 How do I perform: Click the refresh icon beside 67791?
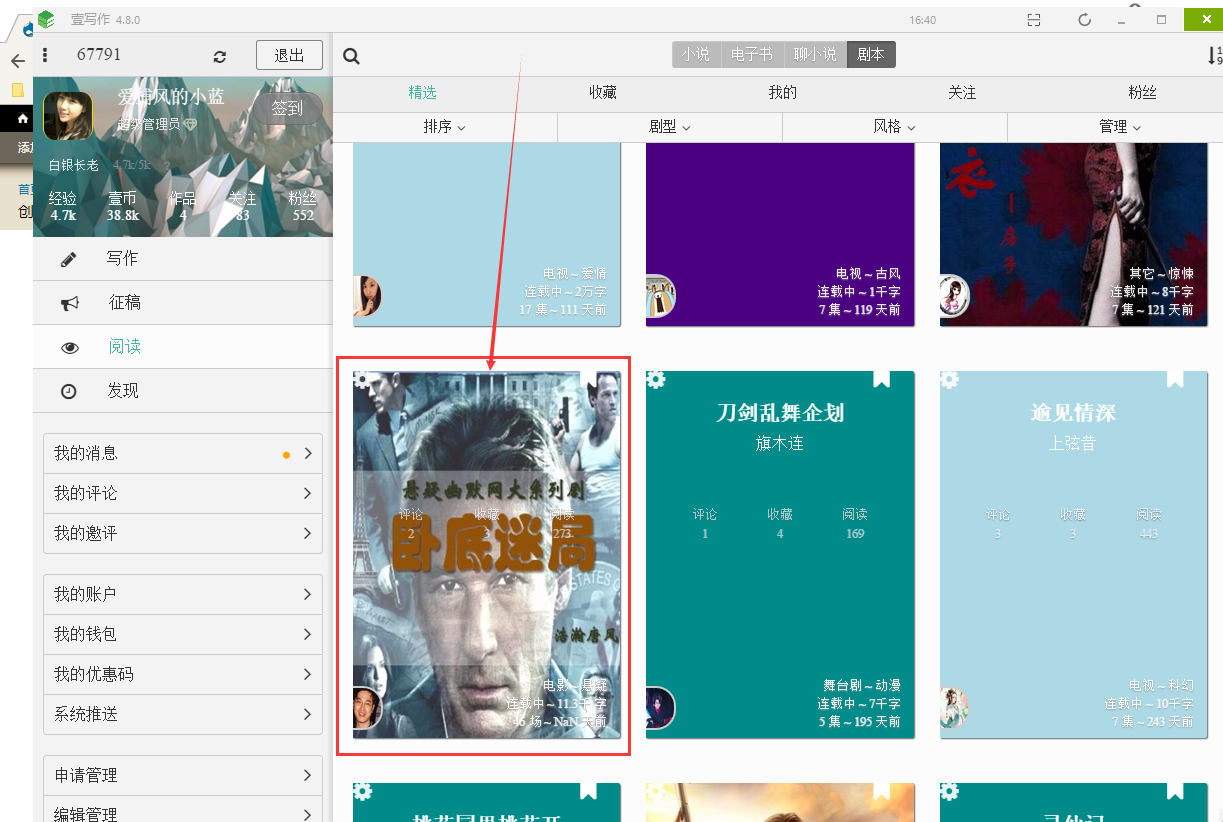pyautogui.click(x=220, y=57)
